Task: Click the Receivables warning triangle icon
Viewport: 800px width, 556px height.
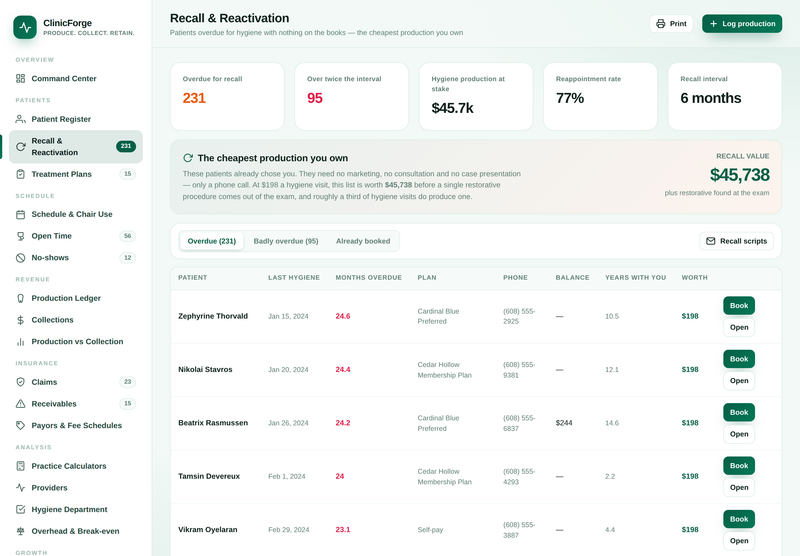Action: [20, 404]
